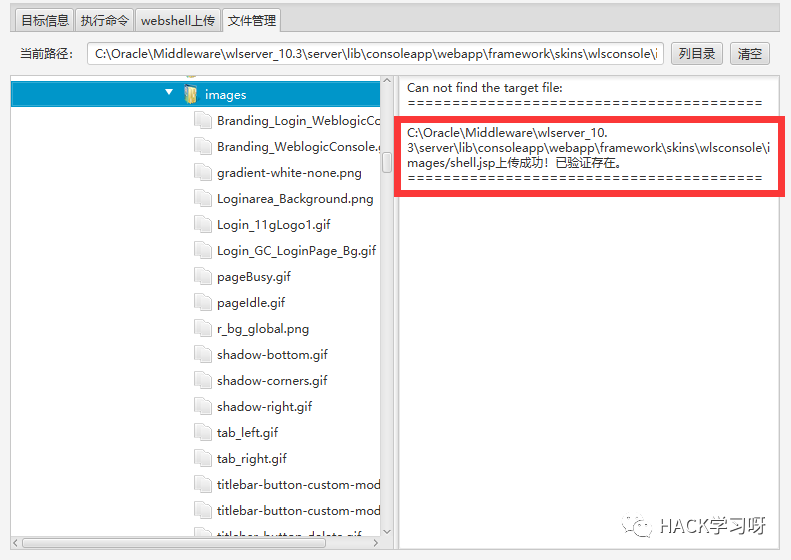Open the 执行命令 tab
791x560 pixels.
pos(104,21)
